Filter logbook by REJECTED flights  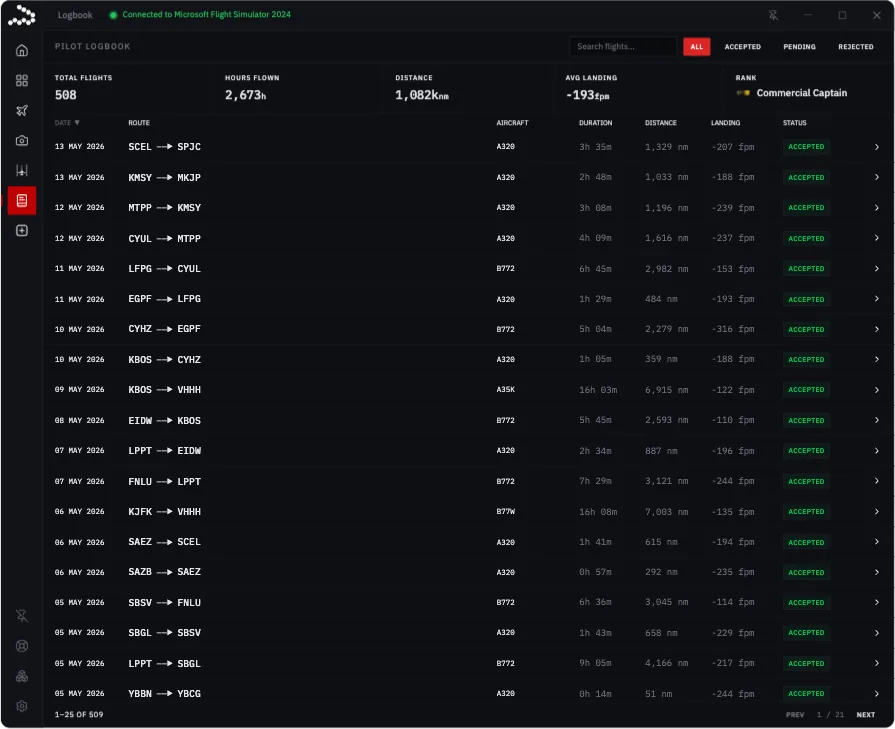(856, 47)
